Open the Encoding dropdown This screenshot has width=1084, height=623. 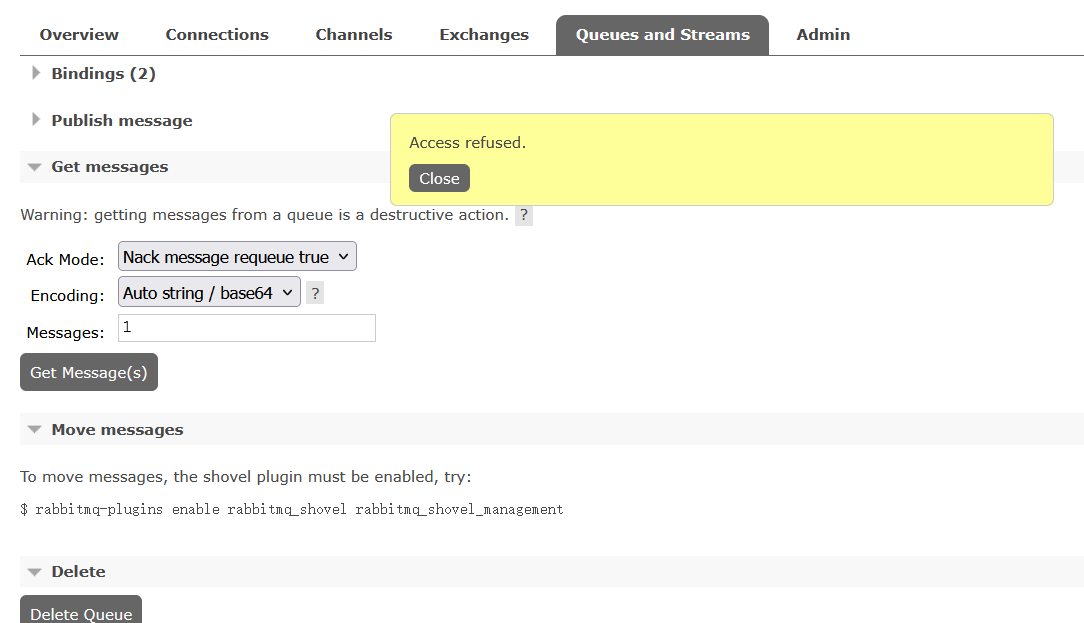pyautogui.click(x=209, y=293)
